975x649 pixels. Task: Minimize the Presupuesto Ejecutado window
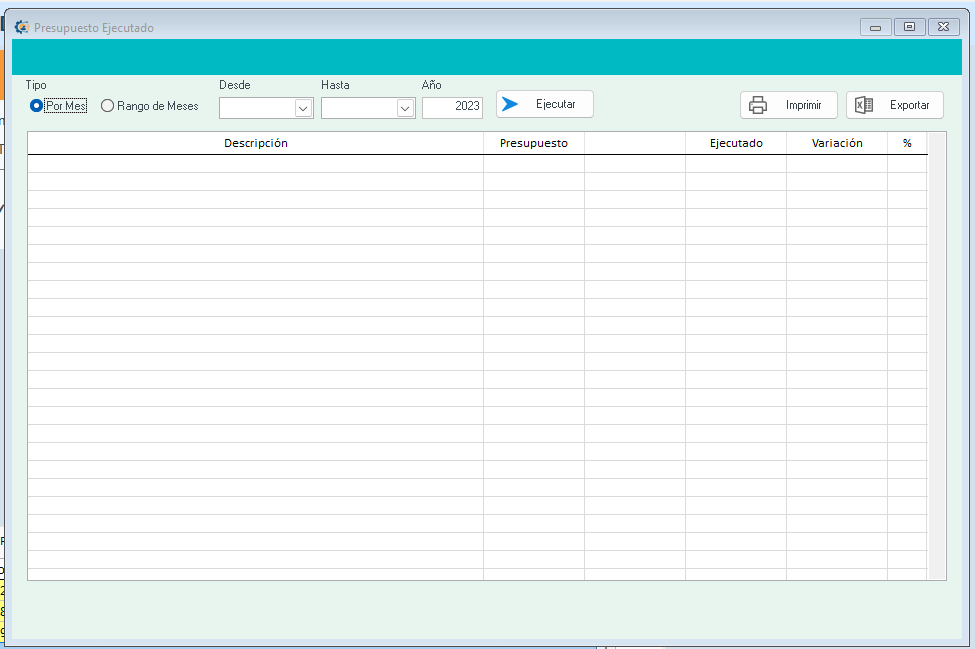coord(875,28)
